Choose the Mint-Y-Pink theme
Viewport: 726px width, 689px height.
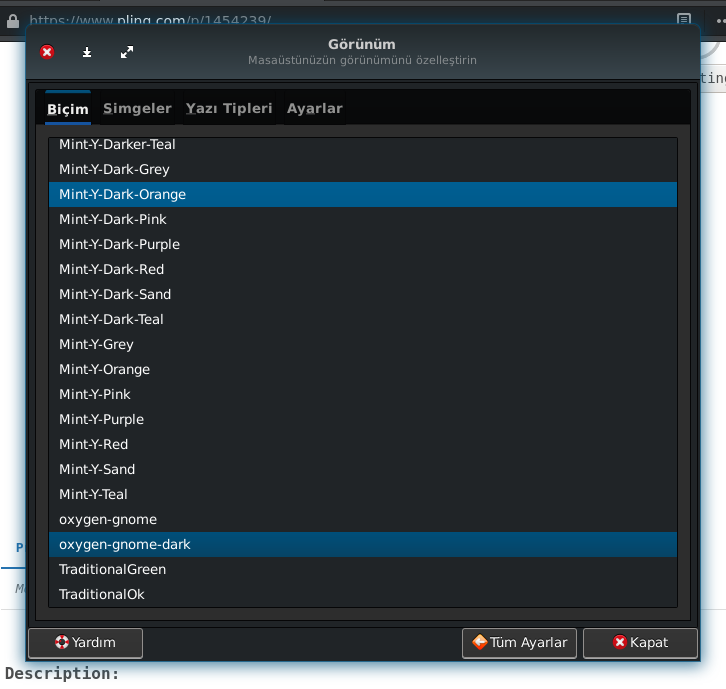coord(363,395)
